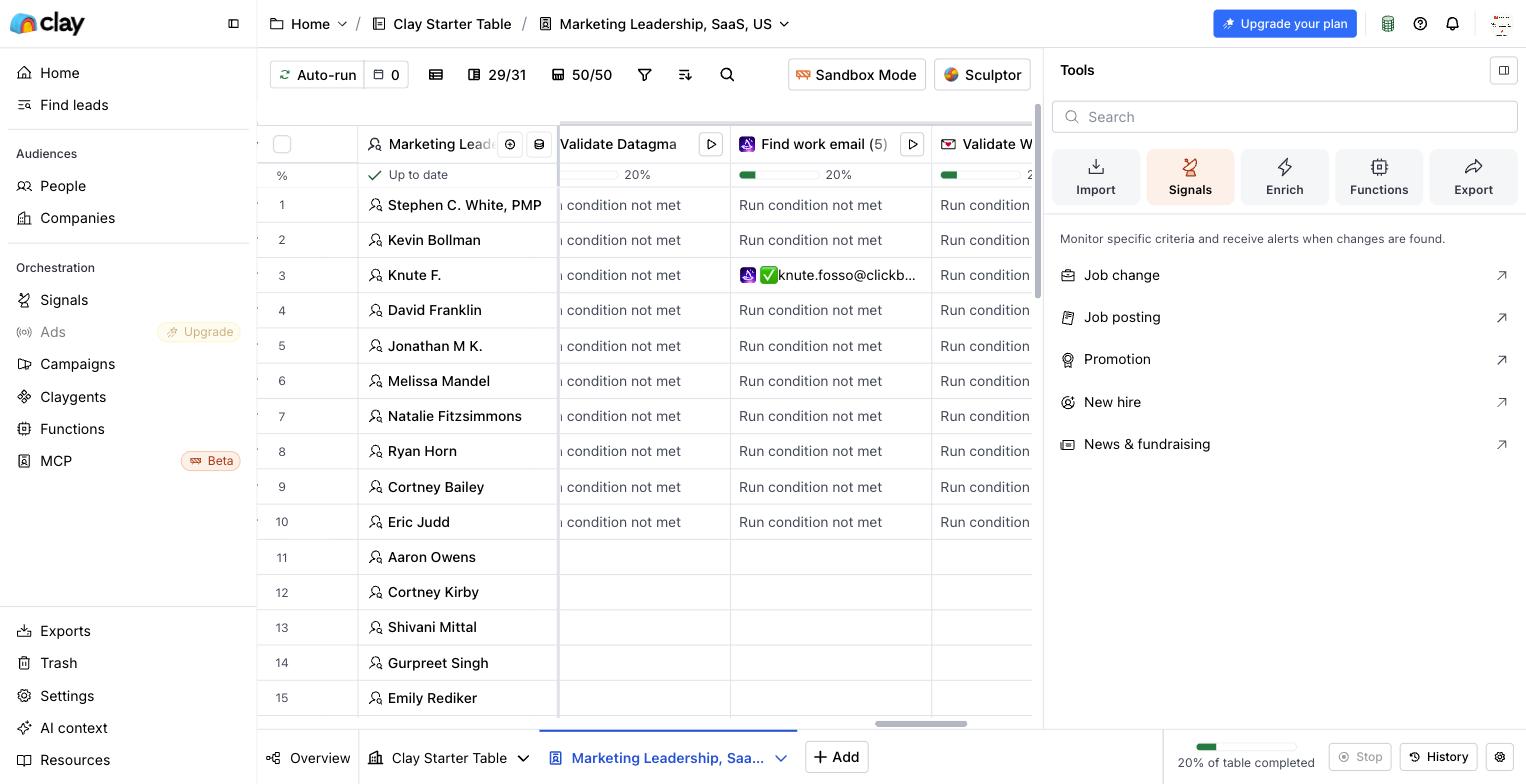The width and height of the screenshot is (1526, 784).
Task: Open Campaigns in sidebar
Action: [x=128, y=364]
